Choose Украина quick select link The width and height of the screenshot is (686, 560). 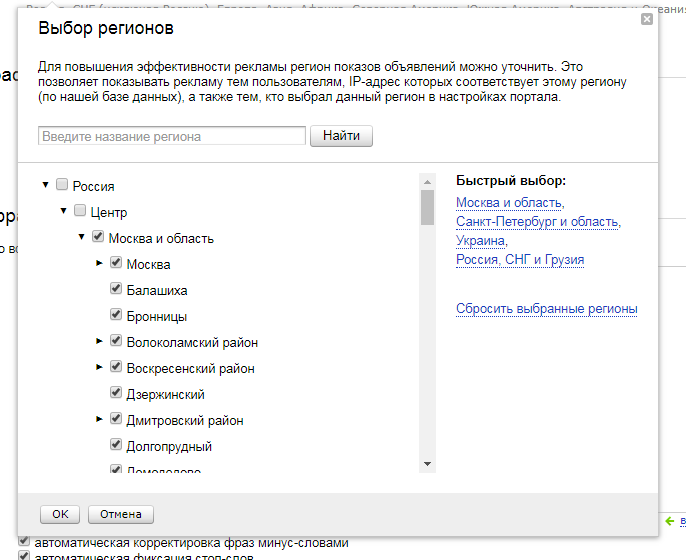coord(480,241)
